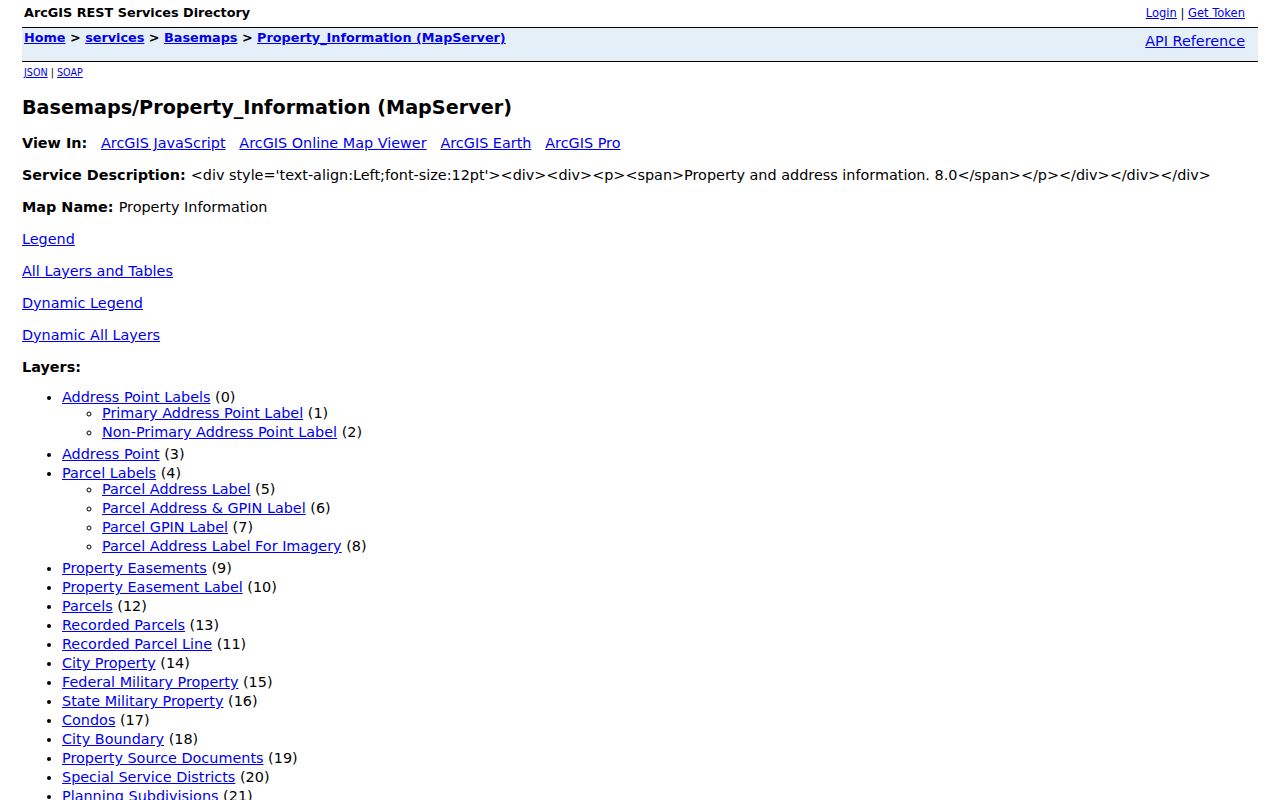
Task: View in ArcGIS Earth
Action: [486, 143]
